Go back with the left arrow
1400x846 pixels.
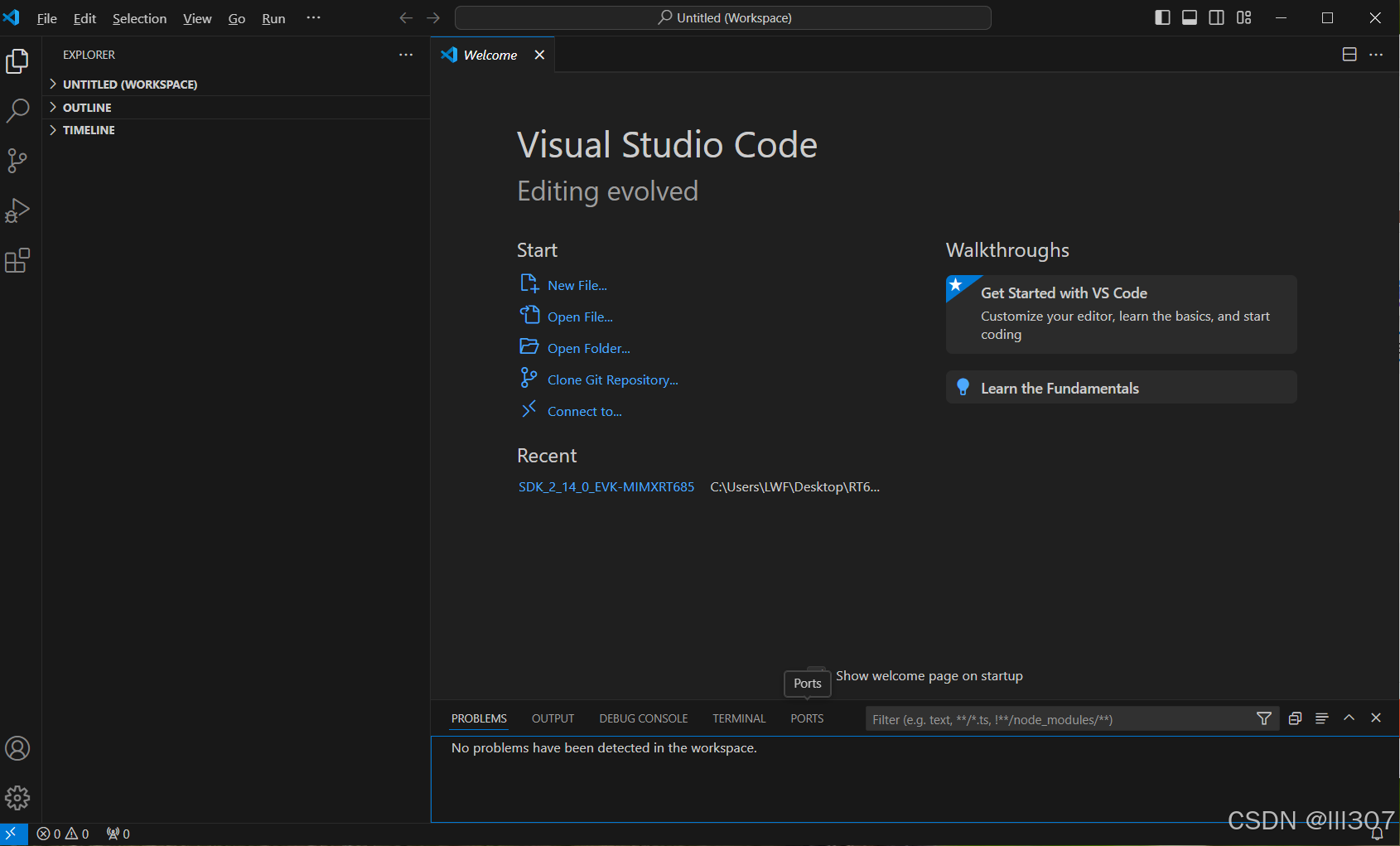[x=406, y=17]
